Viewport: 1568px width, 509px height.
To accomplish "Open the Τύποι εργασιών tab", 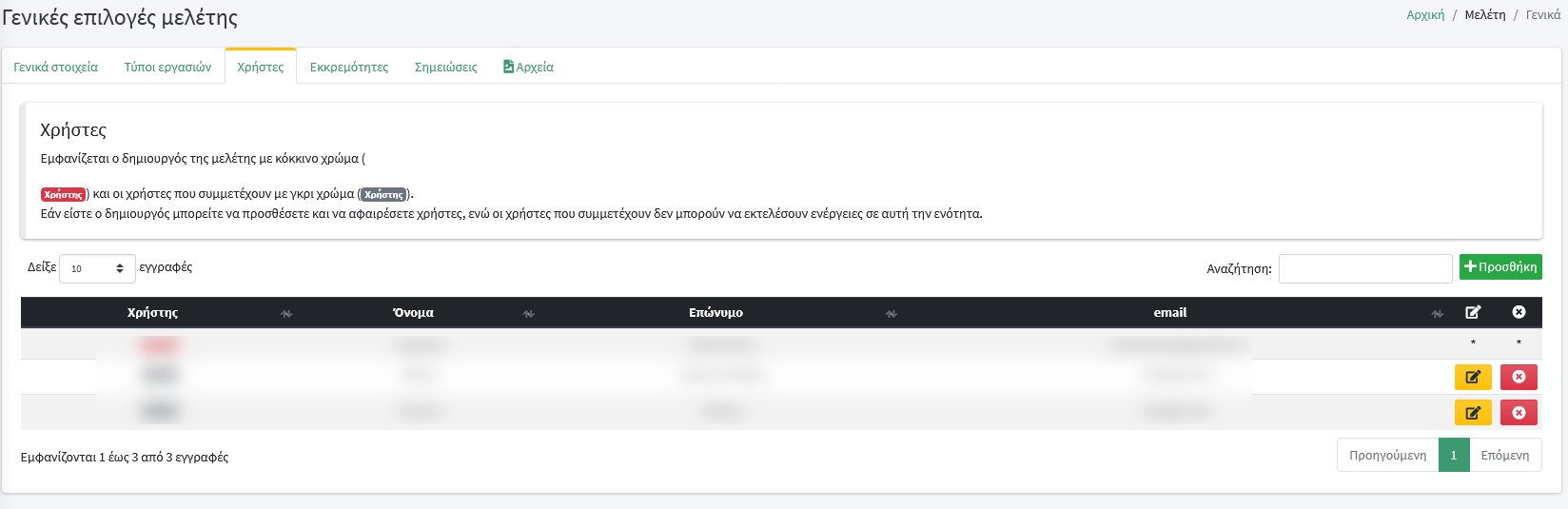I will coord(167,68).
